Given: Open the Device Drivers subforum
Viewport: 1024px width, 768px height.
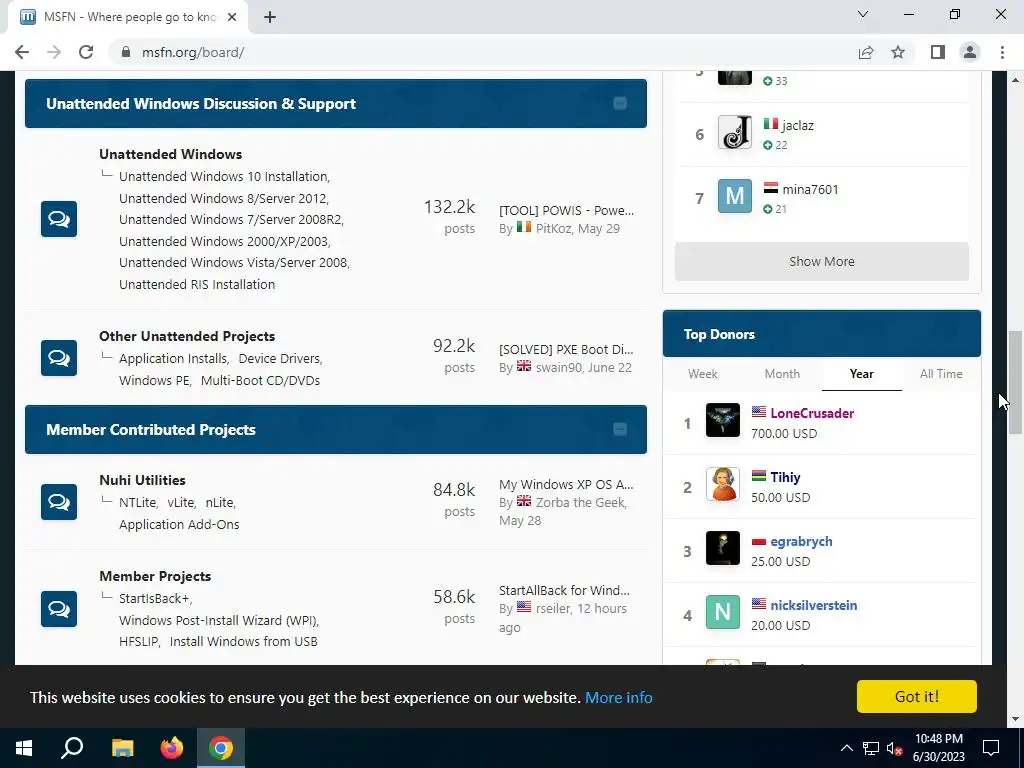Looking at the screenshot, I should [x=280, y=359].
